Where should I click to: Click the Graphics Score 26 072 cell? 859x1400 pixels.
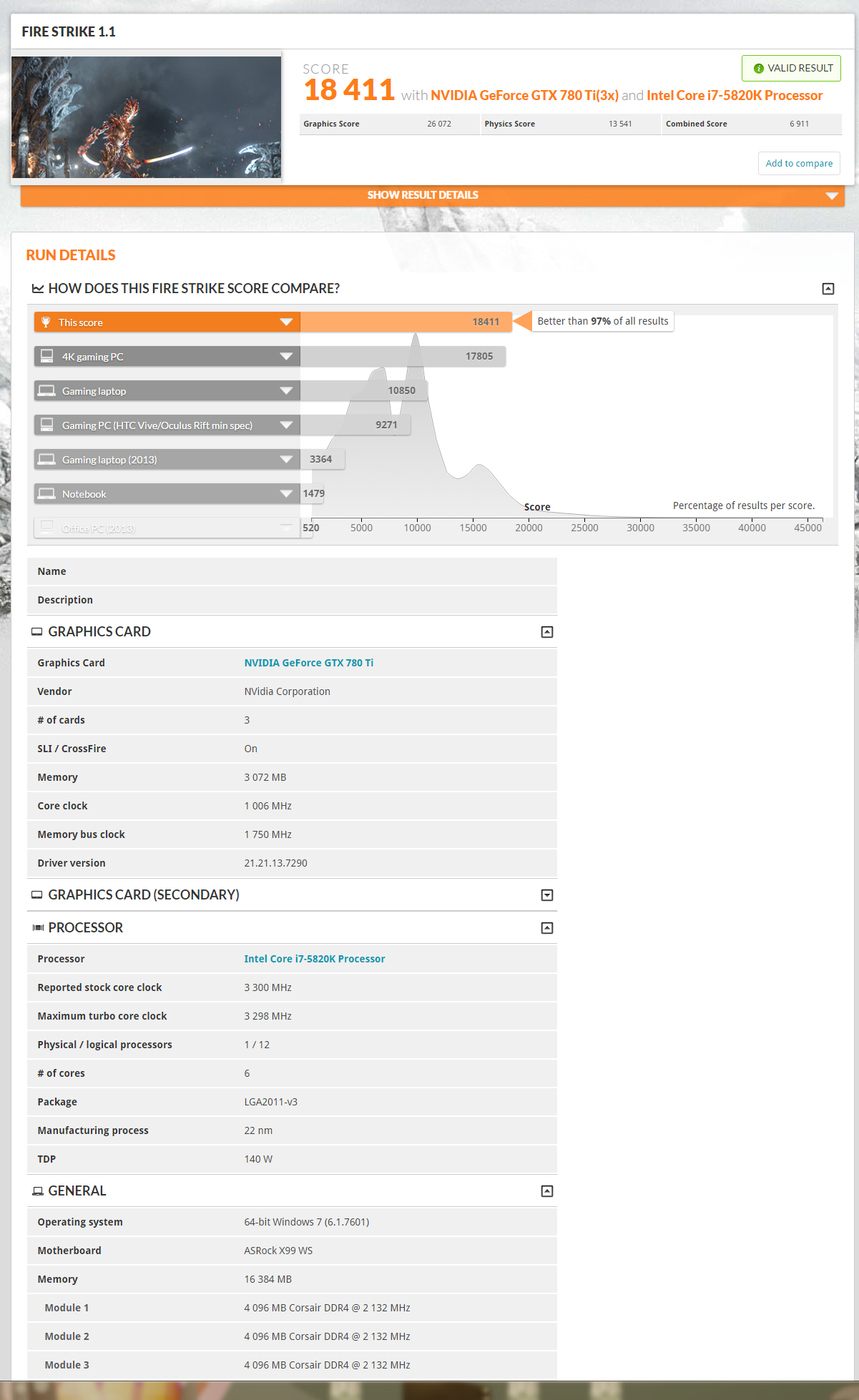[x=389, y=124]
